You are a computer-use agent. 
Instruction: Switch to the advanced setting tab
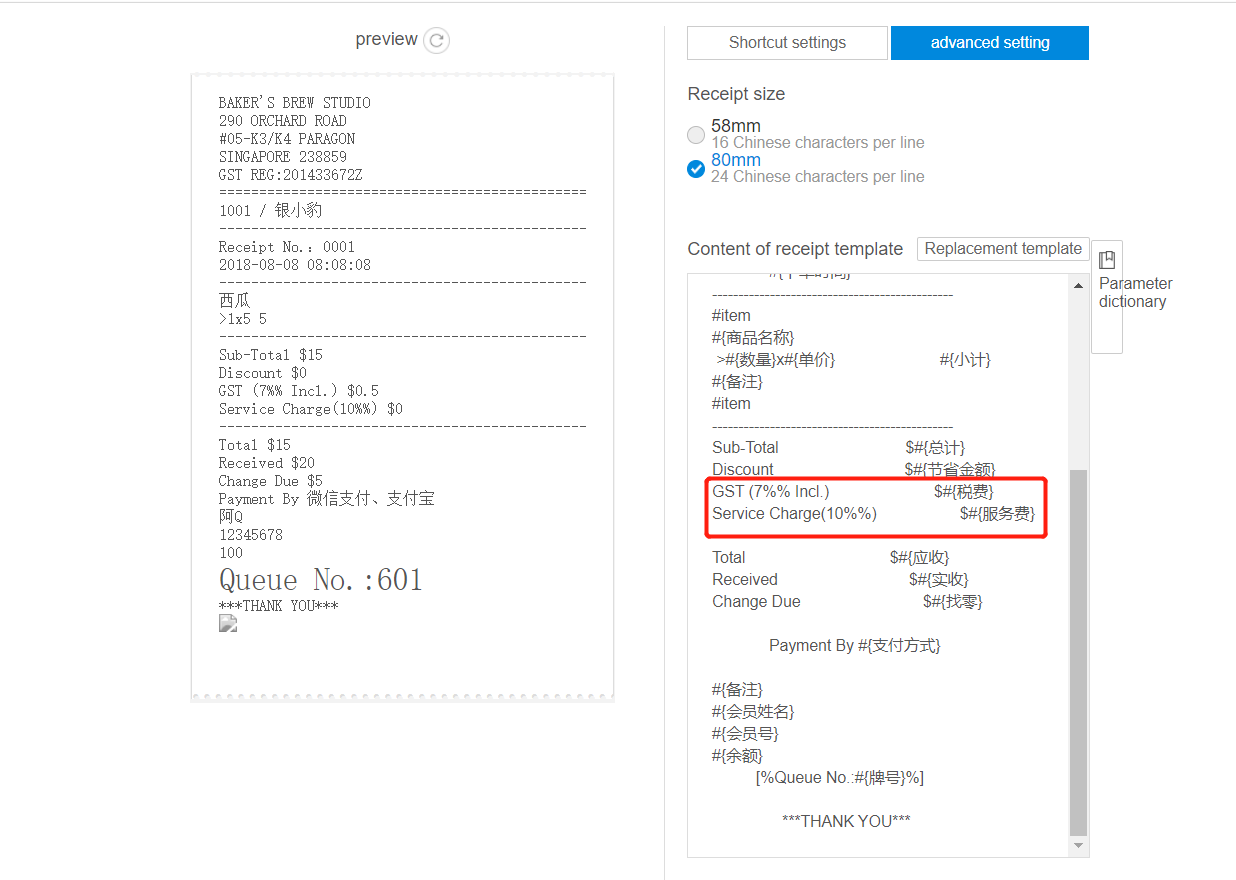pyautogui.click(x=990, y=43)
